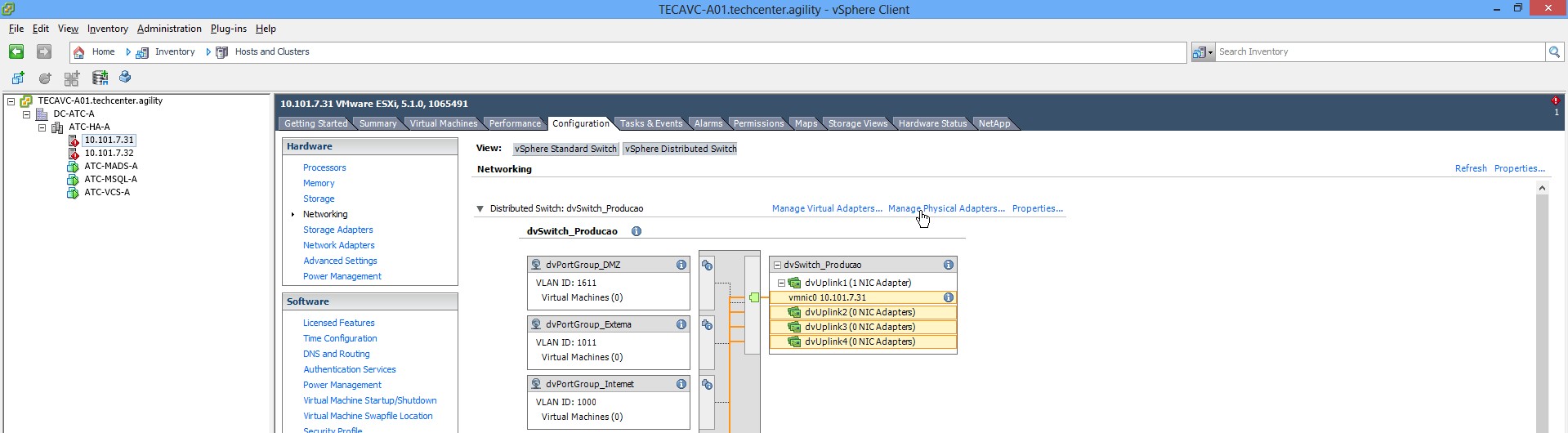Click info icon on dvPortGroup_DMZ
Screen dimensions: 1568x433
(681, 265)
